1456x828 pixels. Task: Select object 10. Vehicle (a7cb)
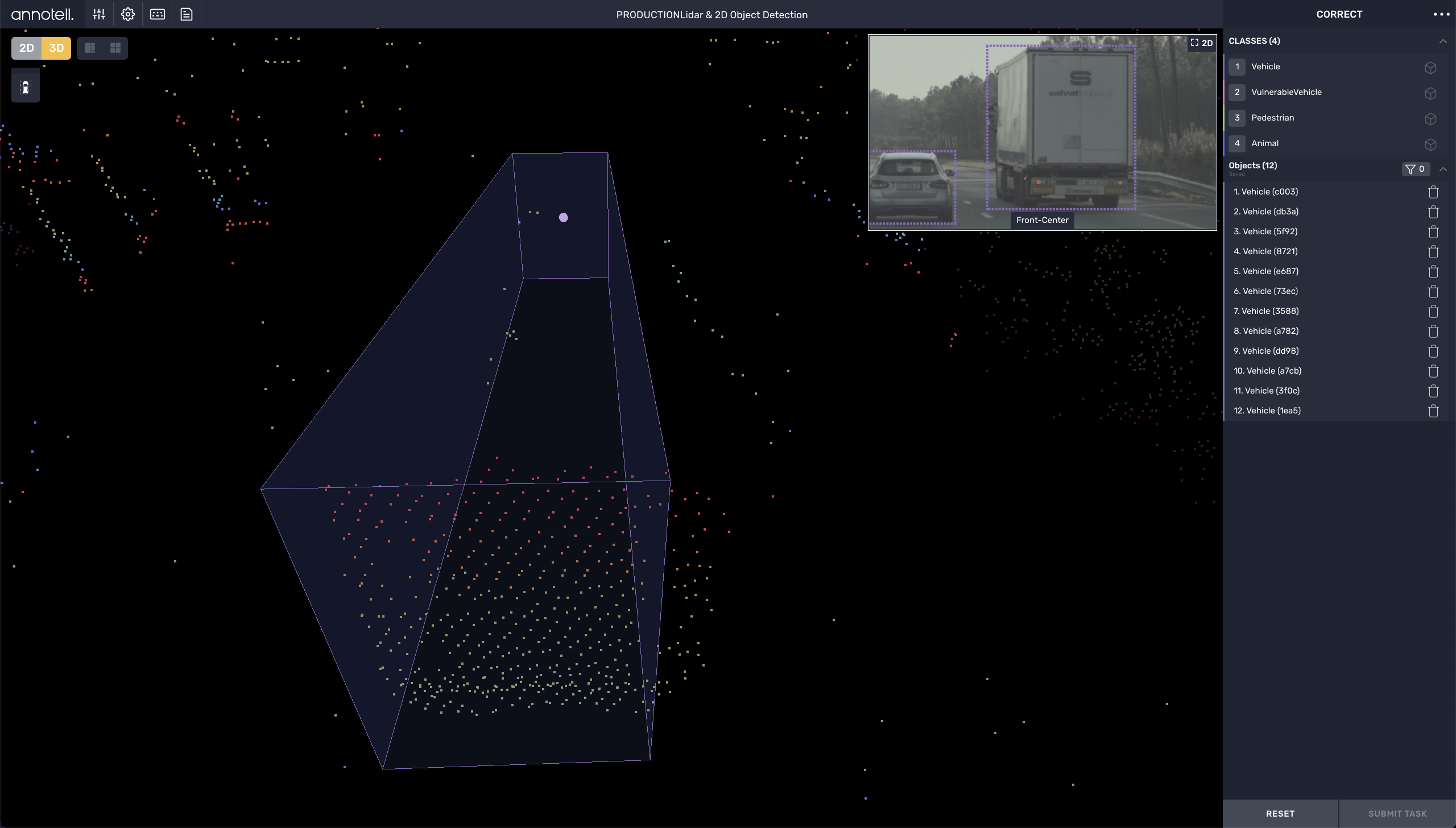(1335, 371)
